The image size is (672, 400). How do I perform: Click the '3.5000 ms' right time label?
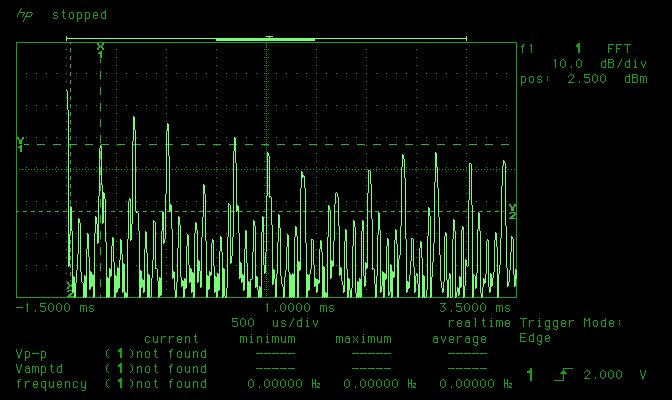475,308
